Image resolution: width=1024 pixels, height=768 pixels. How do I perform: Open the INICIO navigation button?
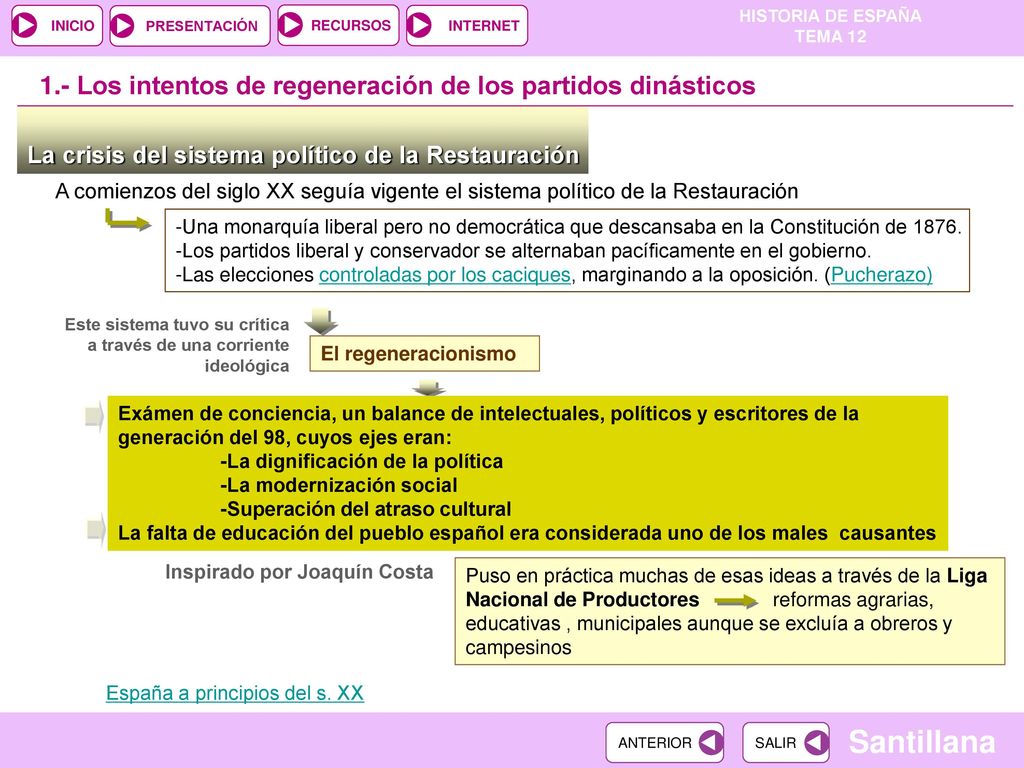tap(57, 25)
